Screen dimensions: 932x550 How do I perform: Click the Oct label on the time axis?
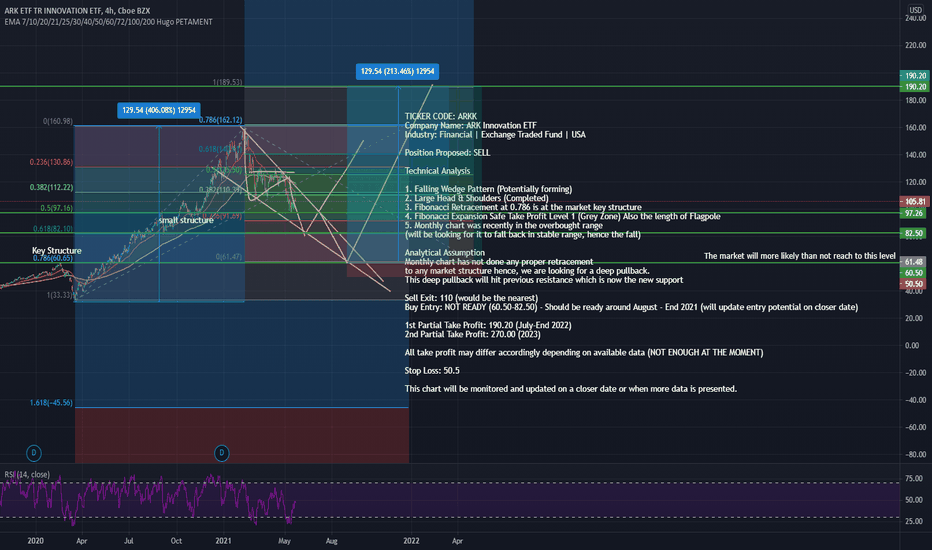pyautogui.click(x=176, y=541)
